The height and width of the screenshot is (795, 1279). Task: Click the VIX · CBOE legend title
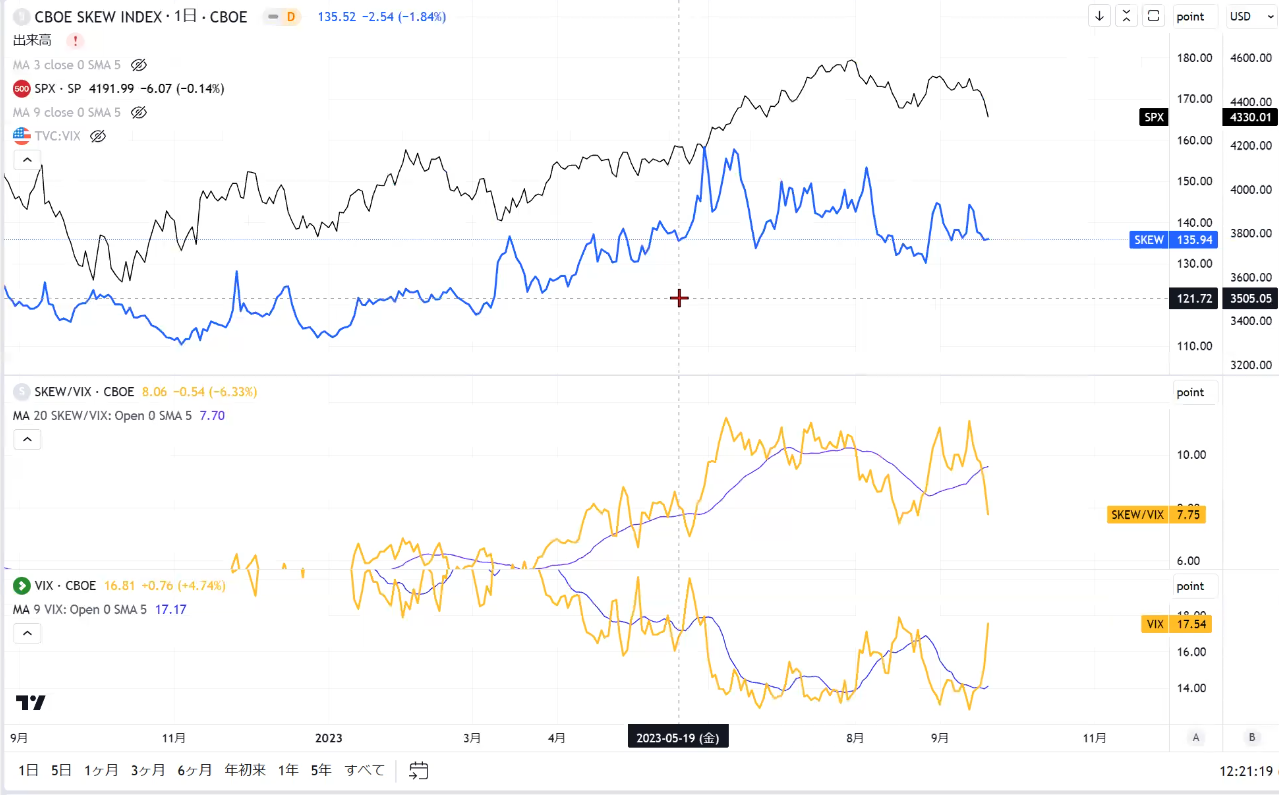(65, 586)
